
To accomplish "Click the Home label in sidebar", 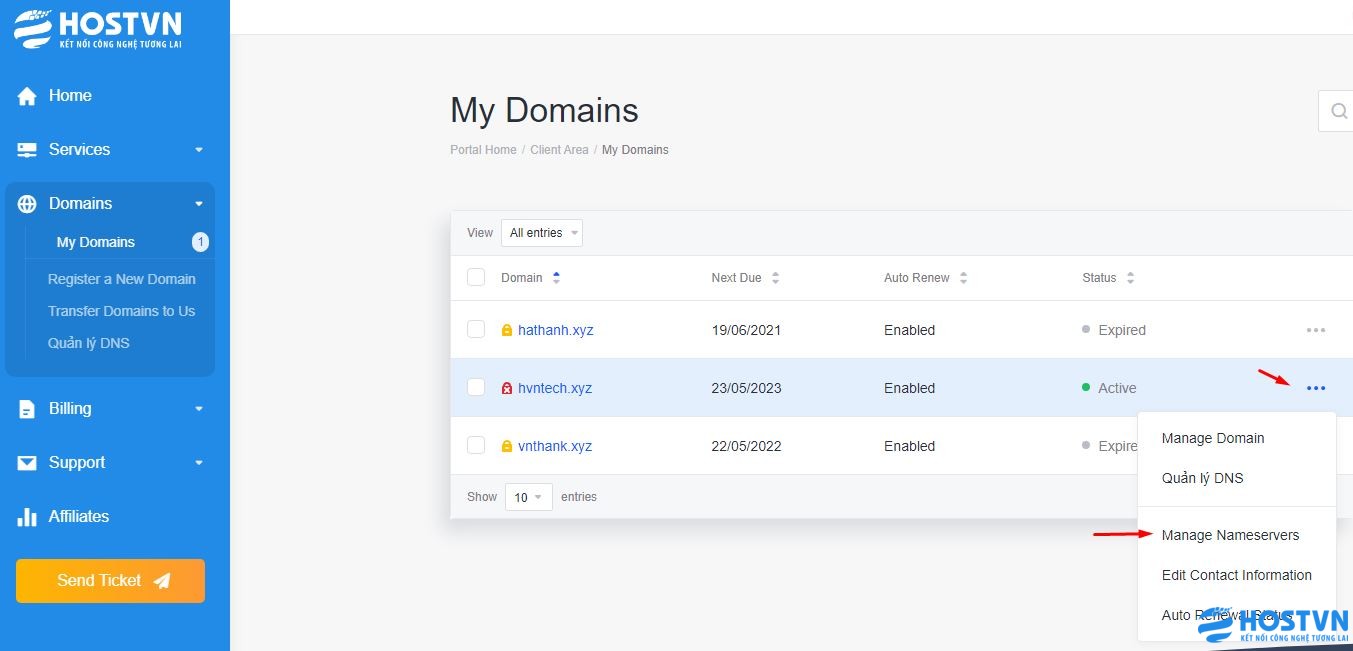I will click(70, 96).
